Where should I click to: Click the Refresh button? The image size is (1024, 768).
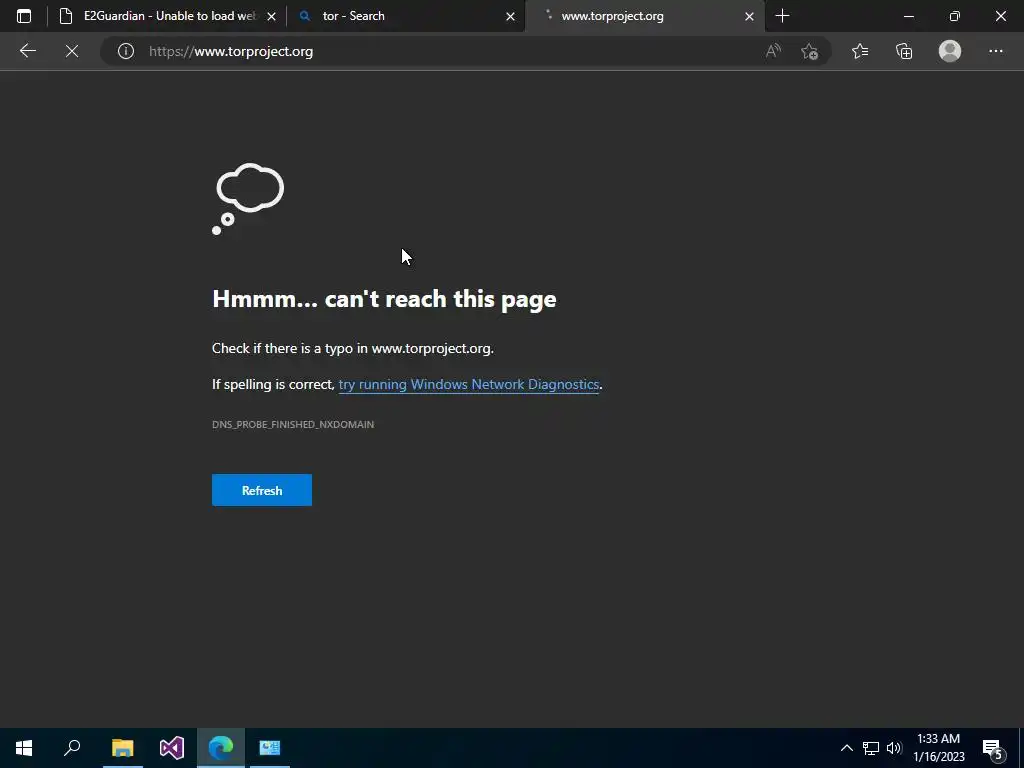pos(262,490)
